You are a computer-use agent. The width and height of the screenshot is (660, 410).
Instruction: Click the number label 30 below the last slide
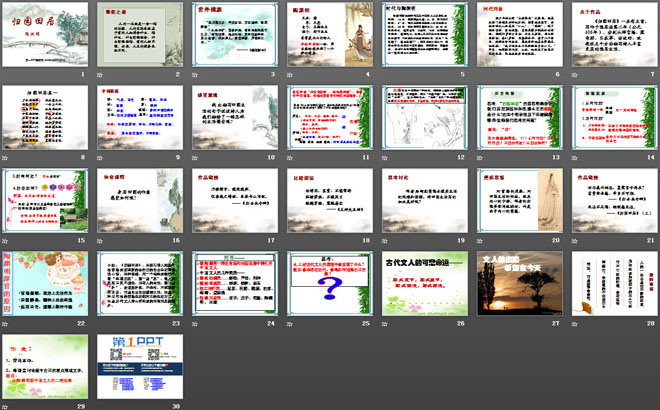(176, 406)
